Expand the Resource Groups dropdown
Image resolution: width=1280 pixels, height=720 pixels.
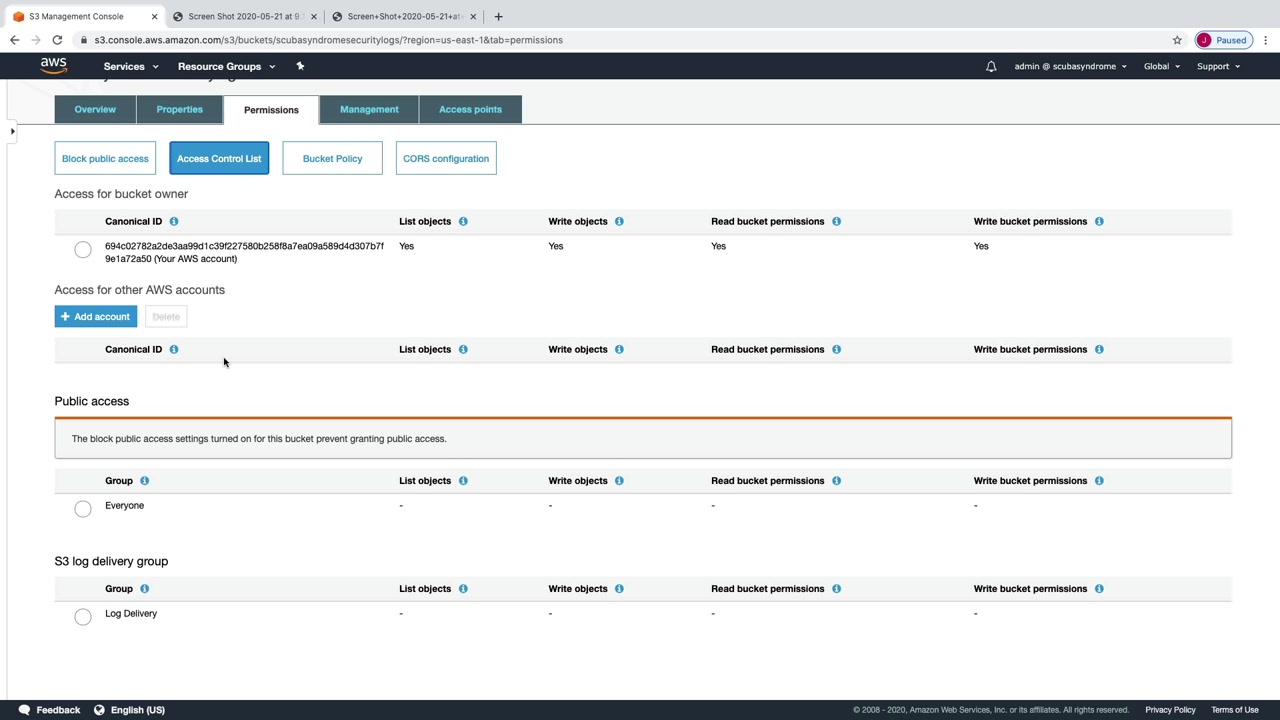coord(226,67)
